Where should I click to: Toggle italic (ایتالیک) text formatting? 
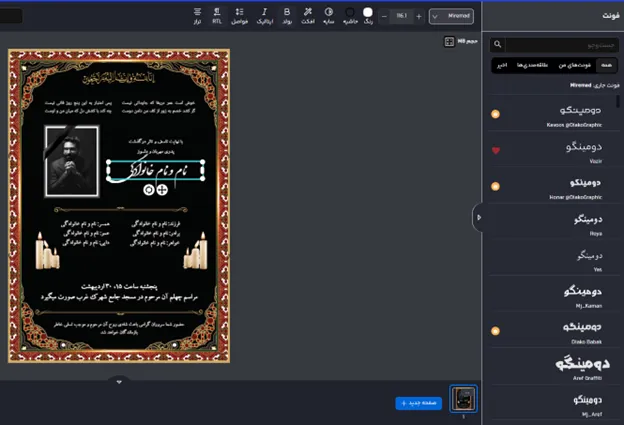pyautogui.click(x=264, y=15)
